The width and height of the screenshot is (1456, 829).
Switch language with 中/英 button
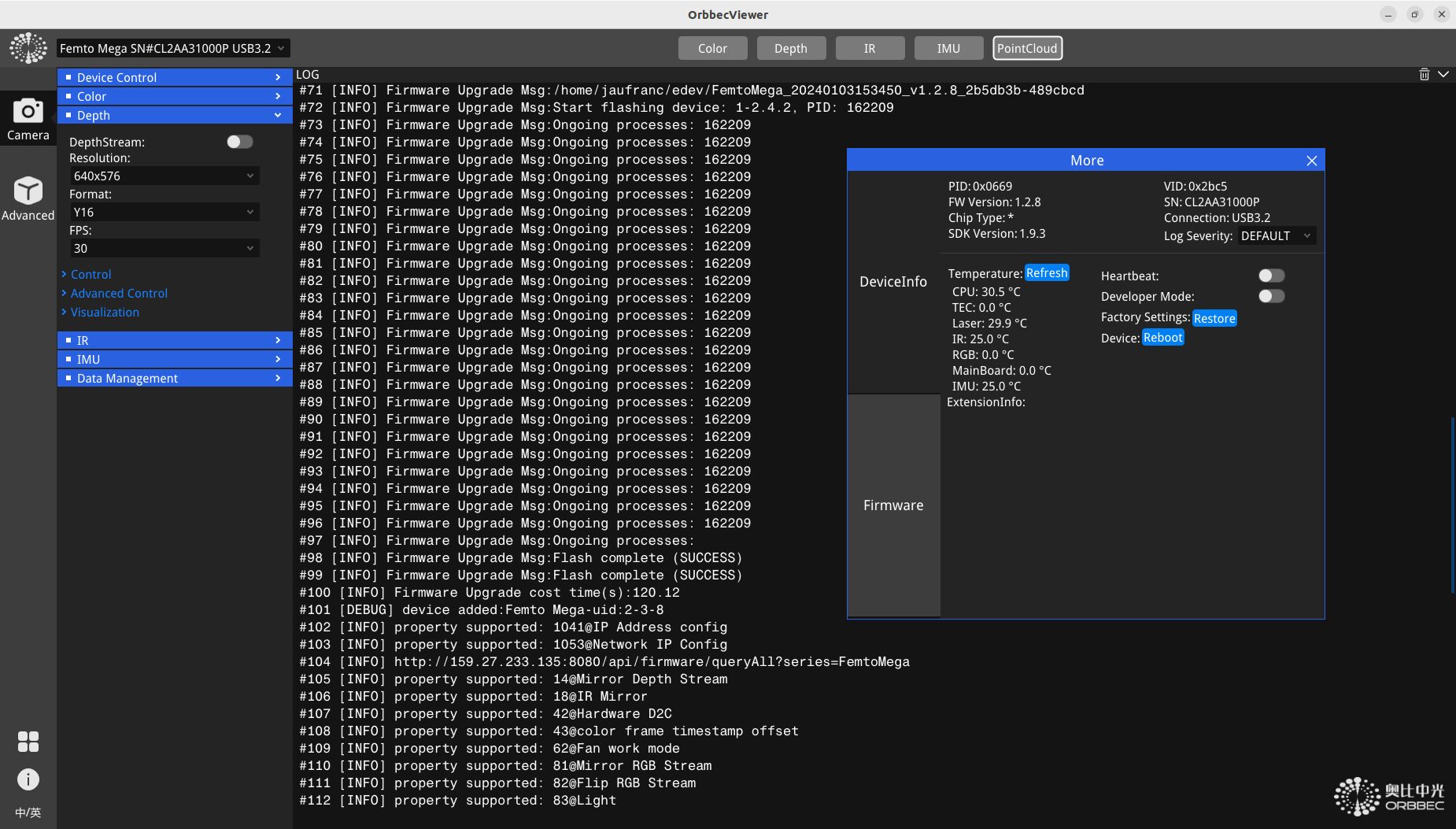pyautogui.click(x=28, y=812)
